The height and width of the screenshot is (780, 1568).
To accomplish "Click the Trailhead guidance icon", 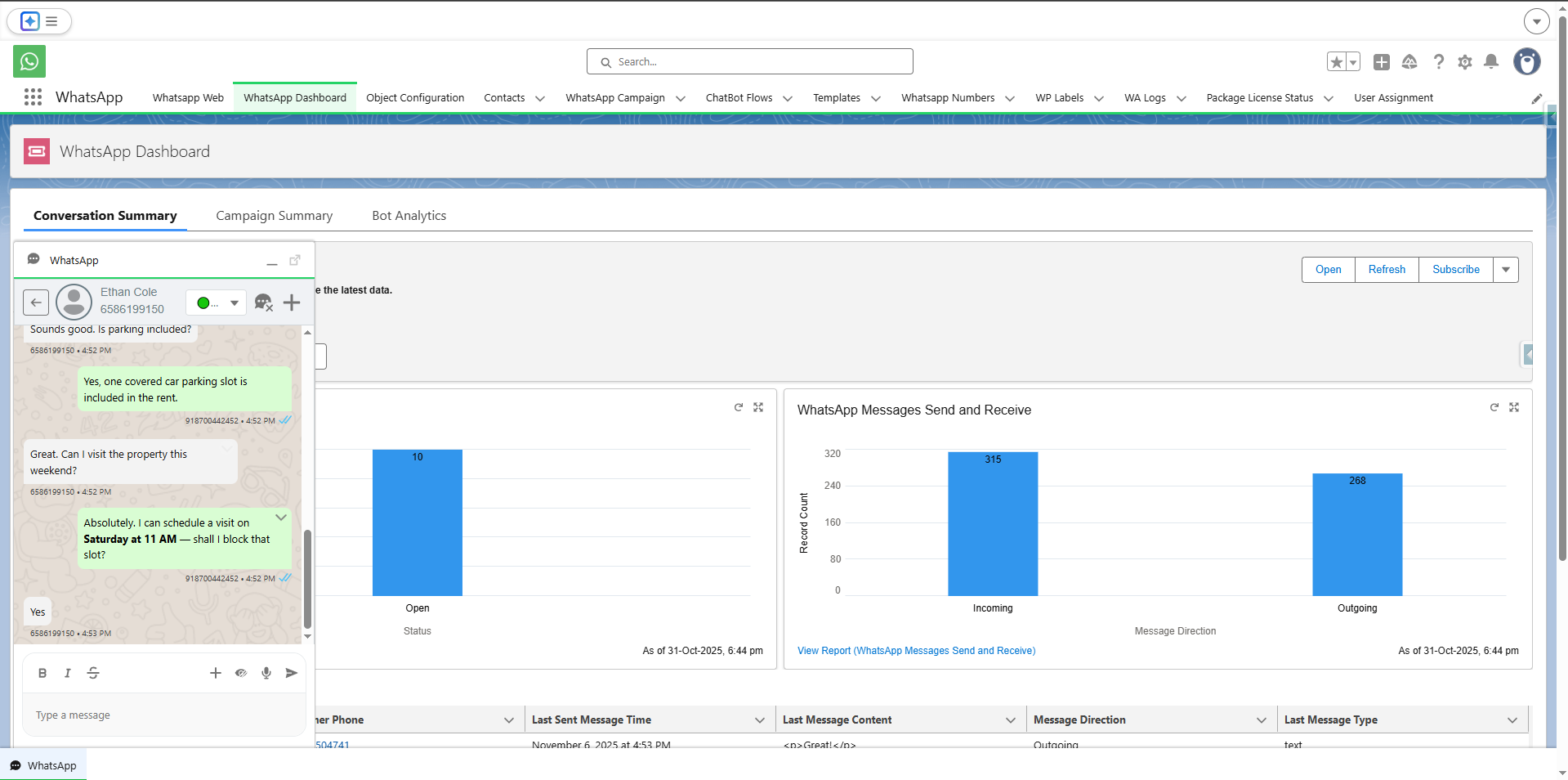I will tap(1409, 62).
